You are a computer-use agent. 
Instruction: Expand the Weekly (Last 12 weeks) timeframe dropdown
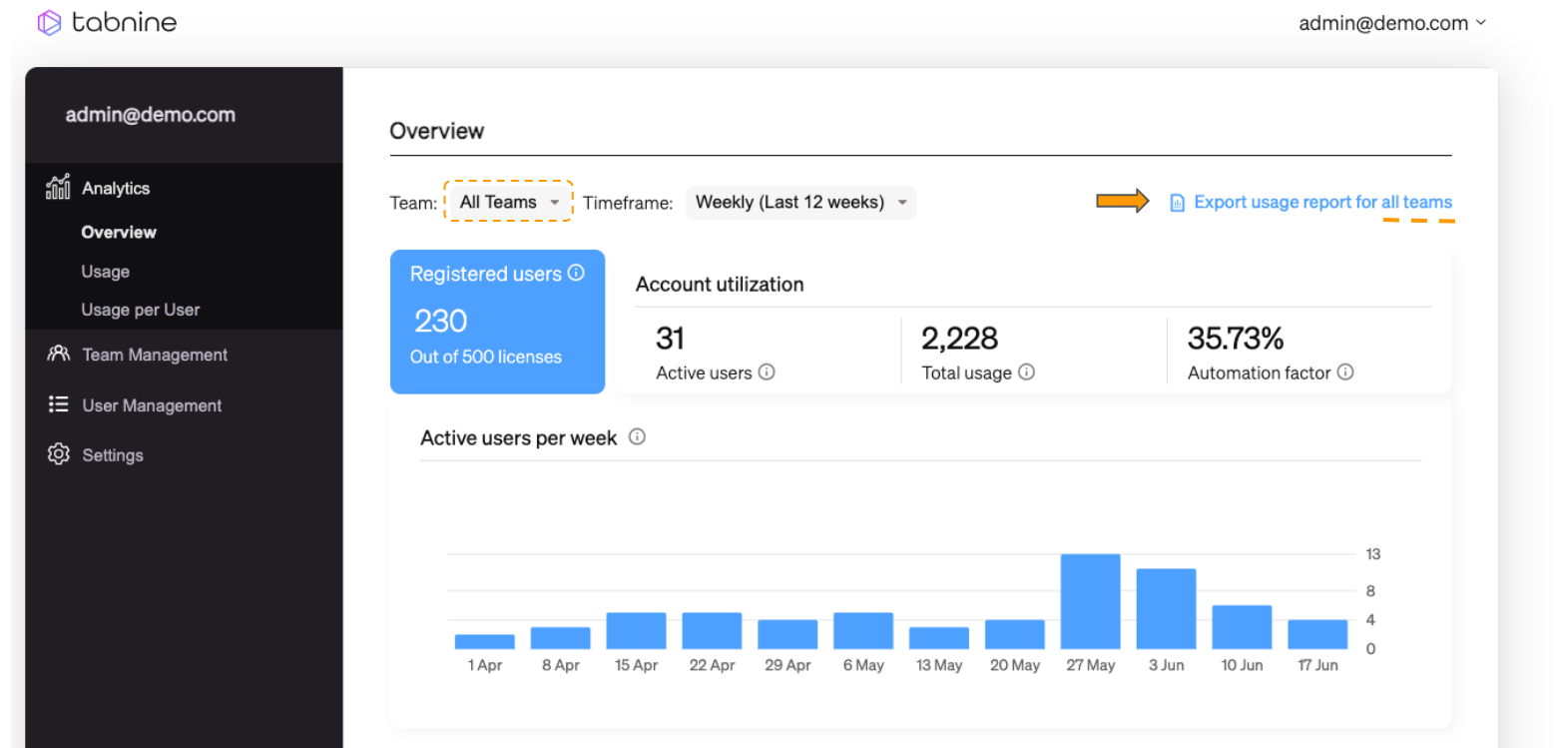tap(800, 202)
